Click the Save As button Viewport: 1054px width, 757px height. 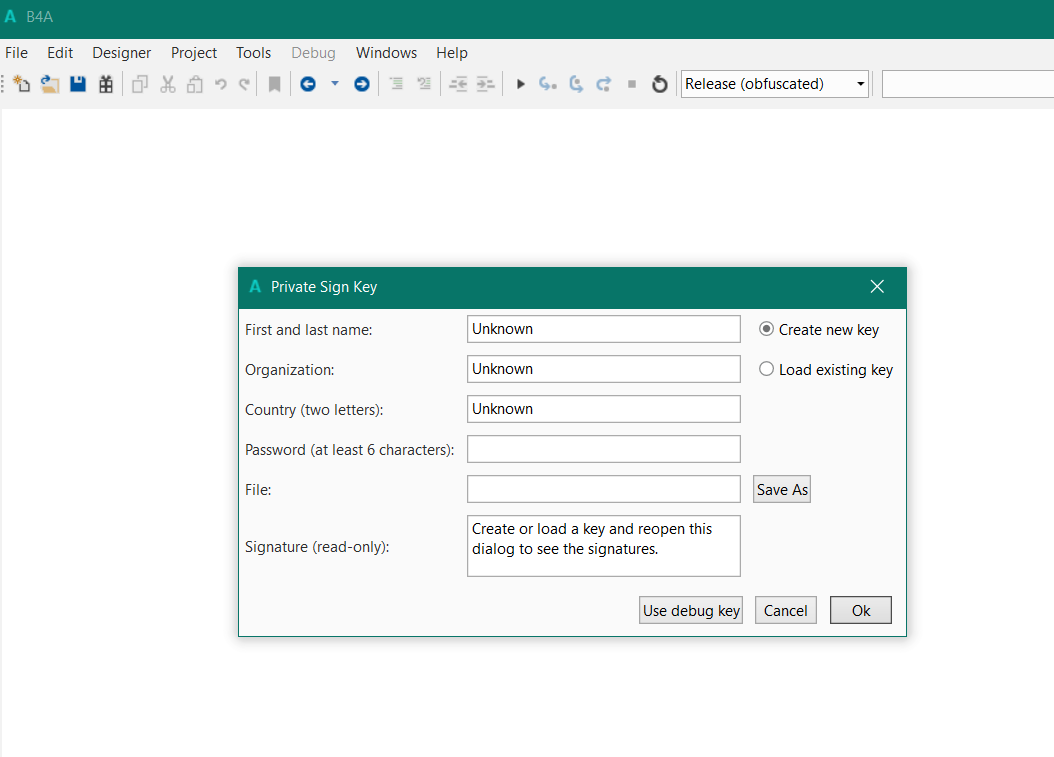point(782,489)
